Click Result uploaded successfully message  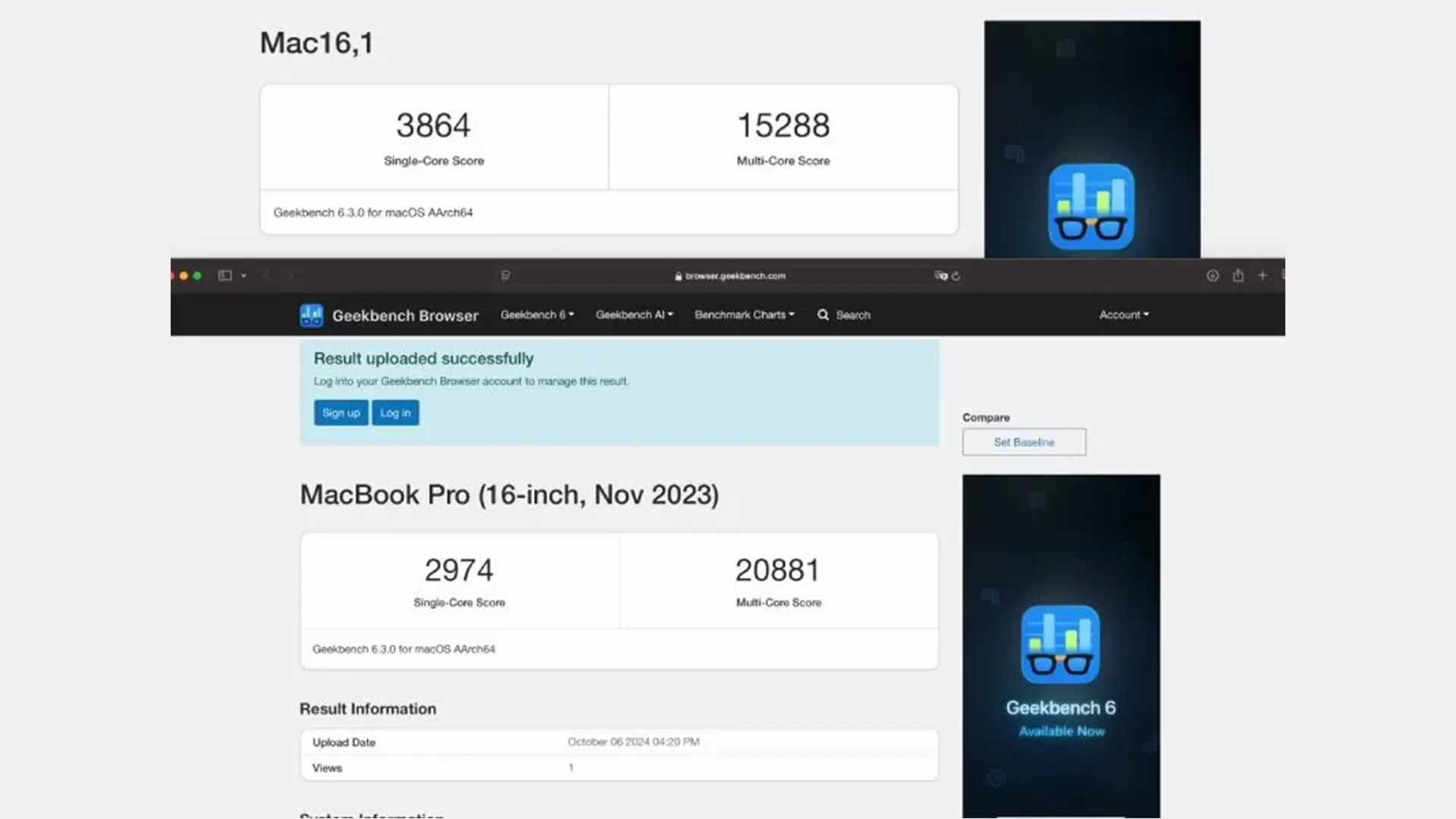coord(423,359)
